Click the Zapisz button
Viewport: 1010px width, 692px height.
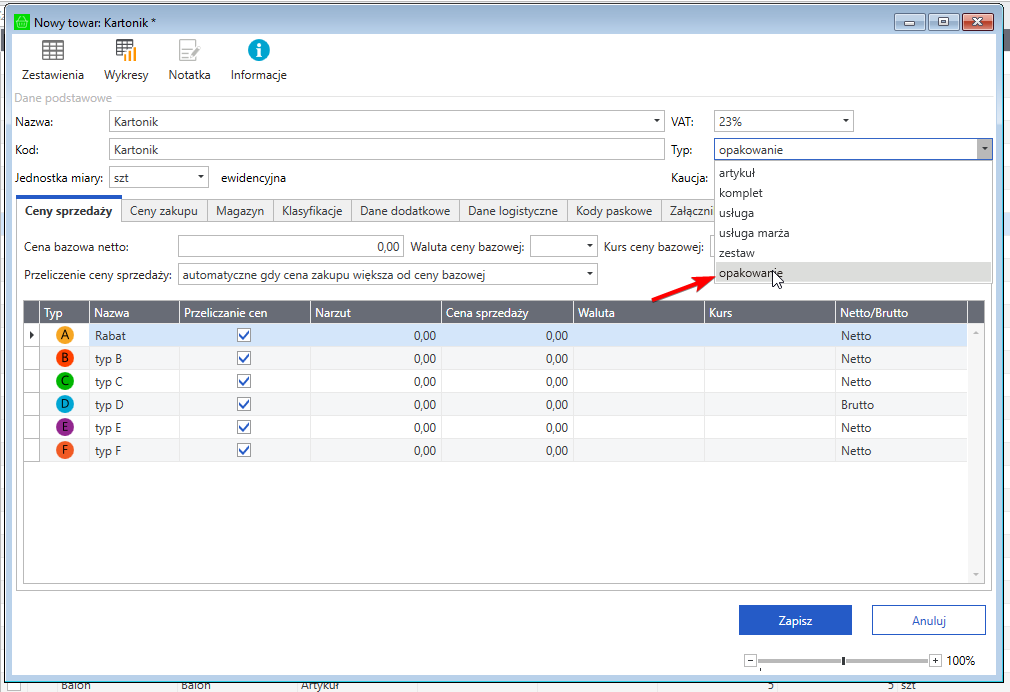[x=795, y=620]
